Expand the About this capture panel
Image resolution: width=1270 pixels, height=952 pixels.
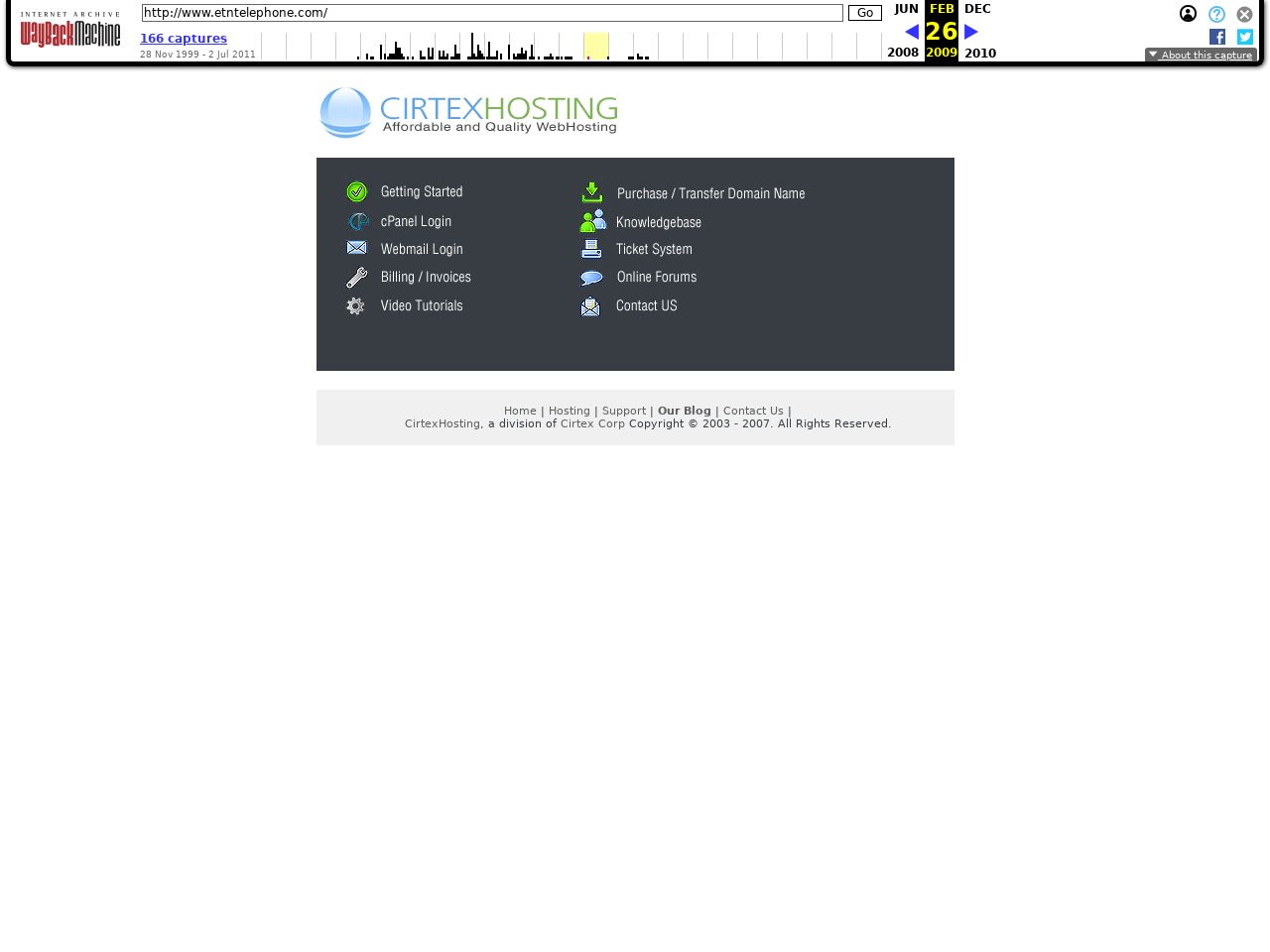(x=1201, y=56)
